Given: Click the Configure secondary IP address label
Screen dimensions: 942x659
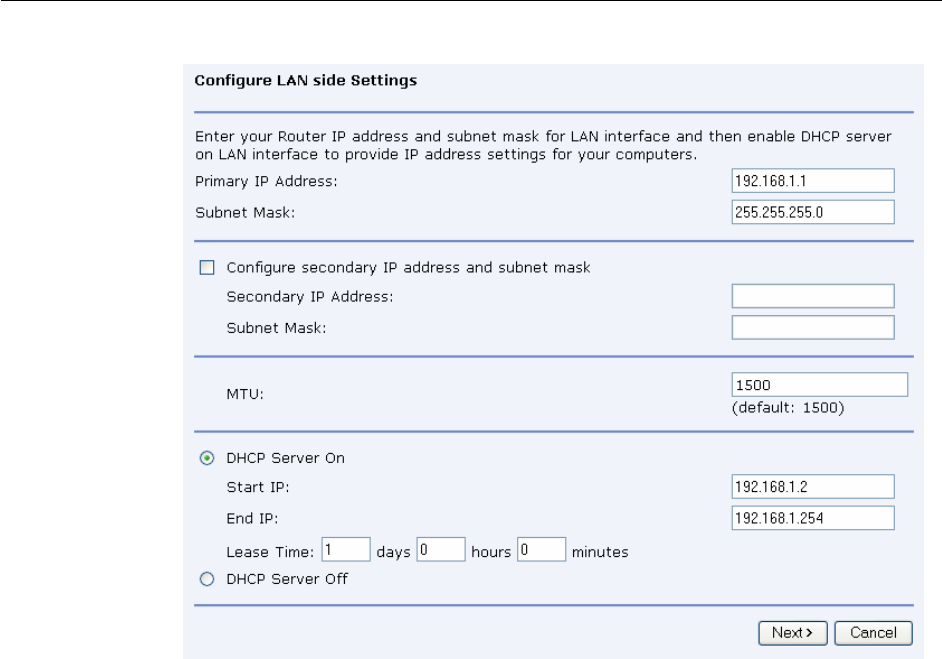Looking at the screenshot, I should tap(409, 267).
